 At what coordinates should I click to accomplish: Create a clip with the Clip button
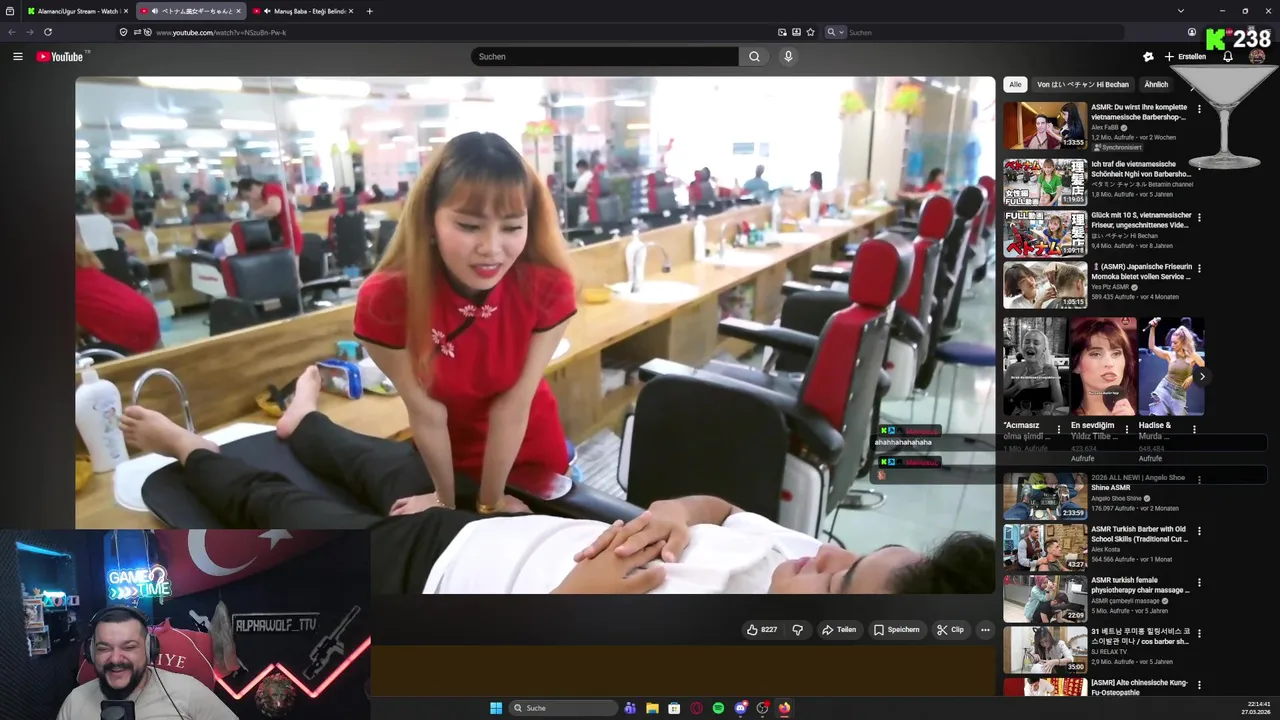point(950,630)
